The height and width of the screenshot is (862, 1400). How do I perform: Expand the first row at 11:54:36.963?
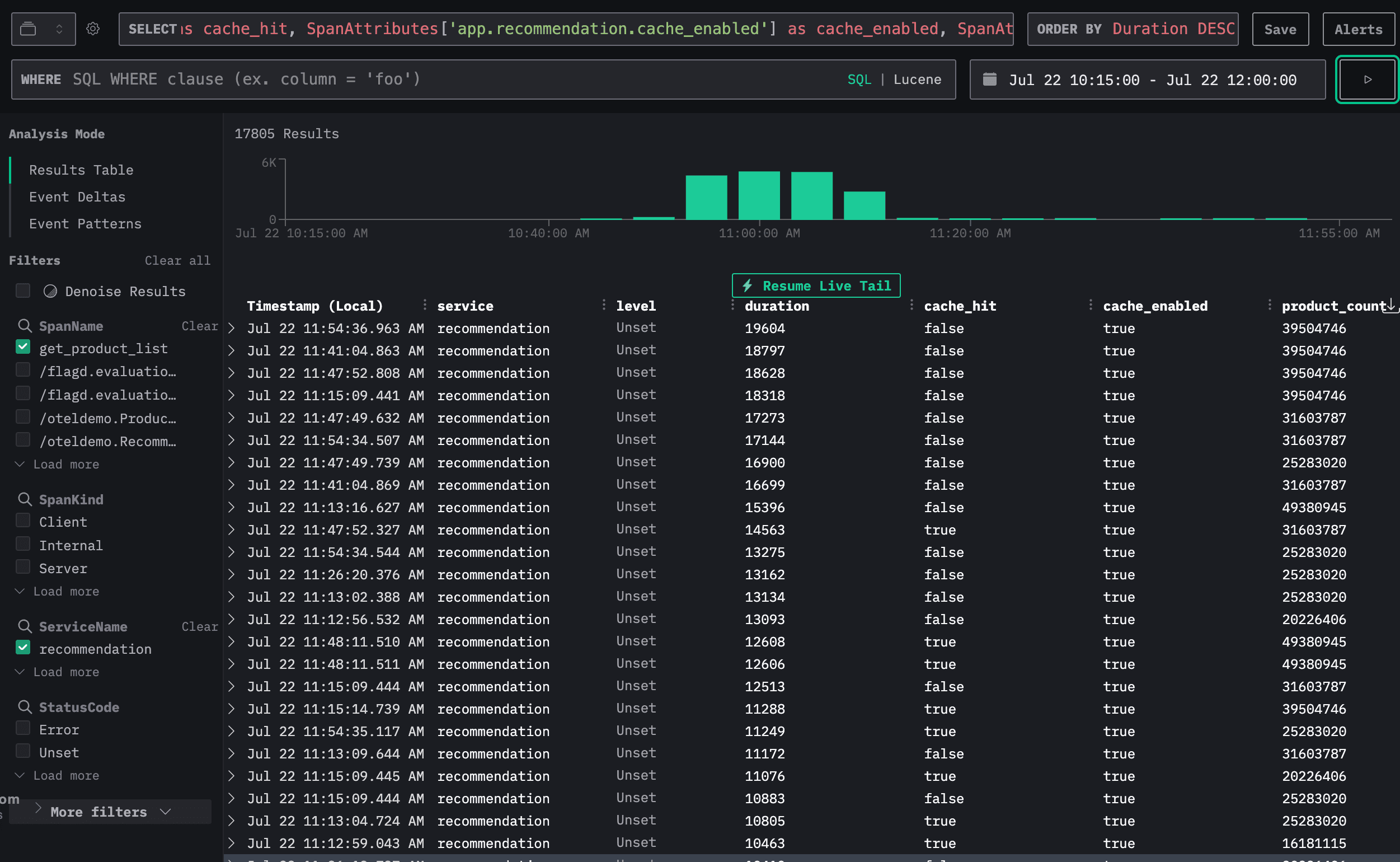click(231, 328)
